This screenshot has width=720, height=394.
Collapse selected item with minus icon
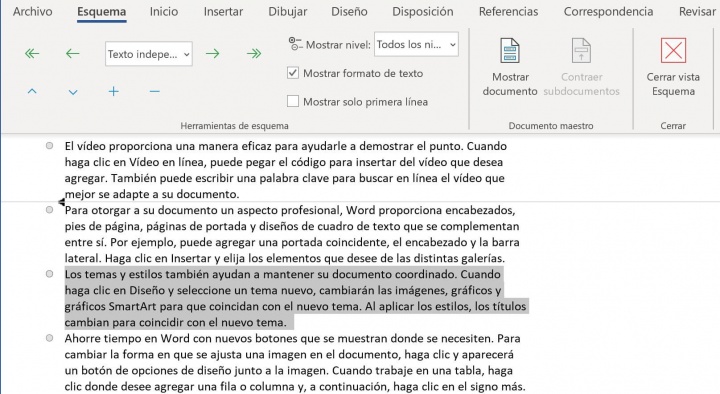(x=154, y=91)
